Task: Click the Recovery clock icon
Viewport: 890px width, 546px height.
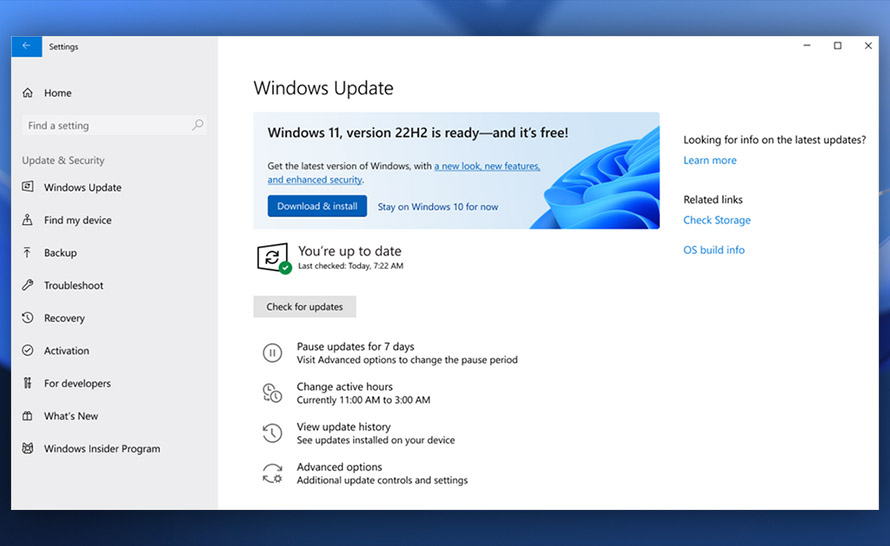Action: [x=27, y=318]
